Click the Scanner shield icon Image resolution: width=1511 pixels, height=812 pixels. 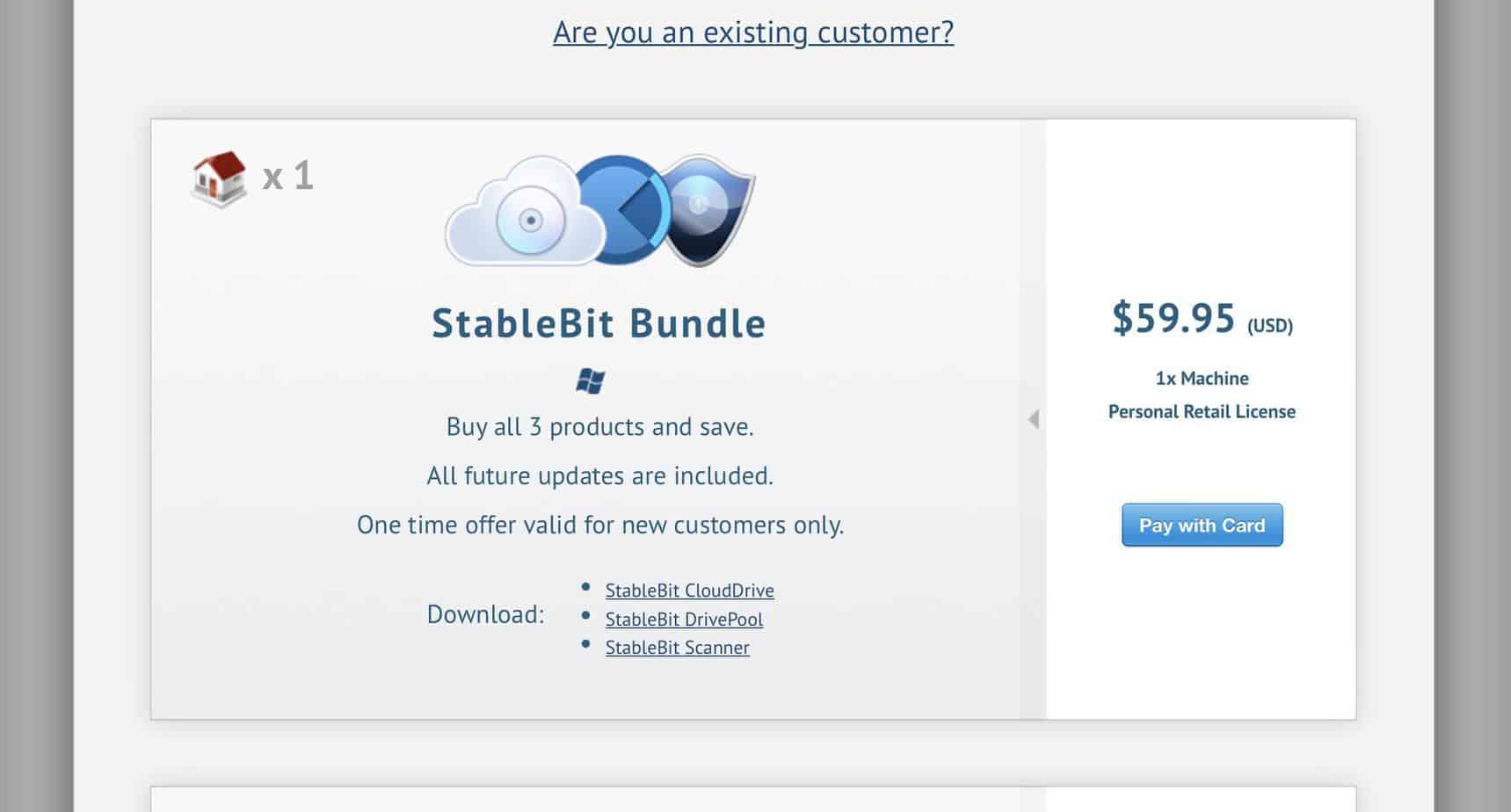(708, 209)
